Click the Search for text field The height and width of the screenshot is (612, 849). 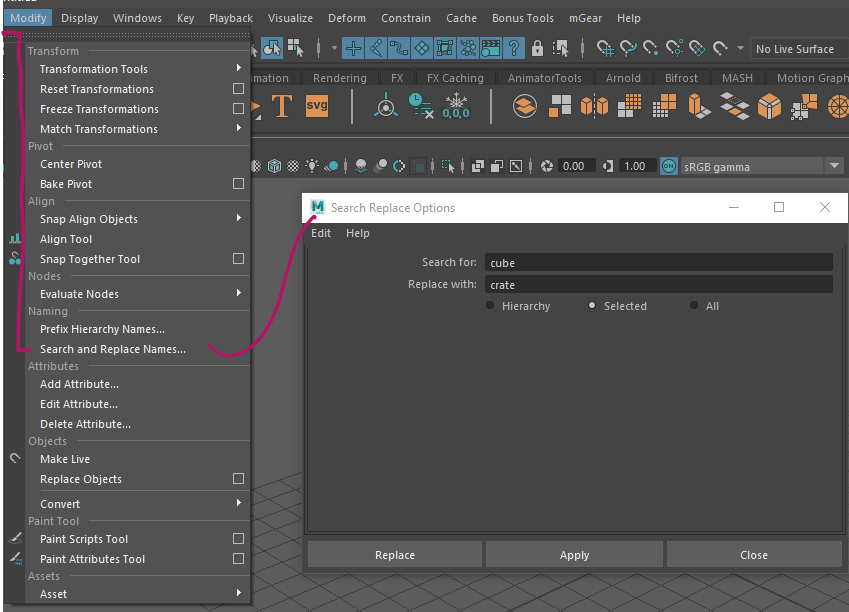pyautogui.click(x=658, y=263)
